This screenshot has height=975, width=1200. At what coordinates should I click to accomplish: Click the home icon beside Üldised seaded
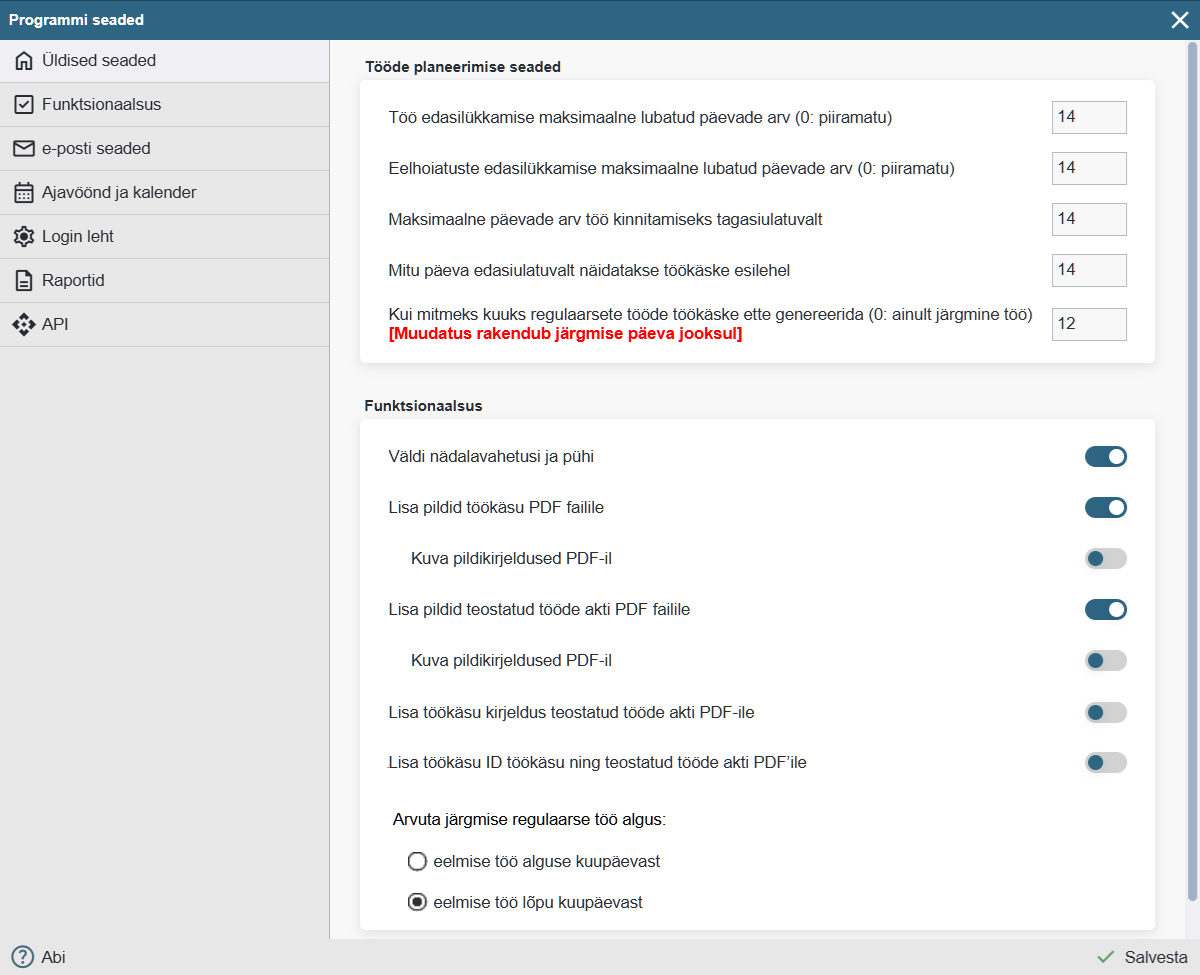pyautogui.click(x=24, y=61)
